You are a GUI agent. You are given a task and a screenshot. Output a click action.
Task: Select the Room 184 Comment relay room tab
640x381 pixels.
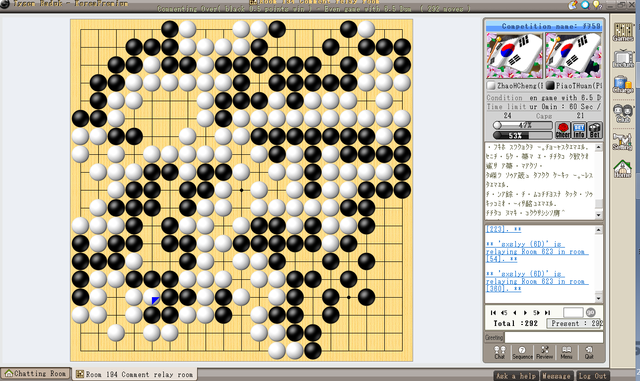click(135, 374)
